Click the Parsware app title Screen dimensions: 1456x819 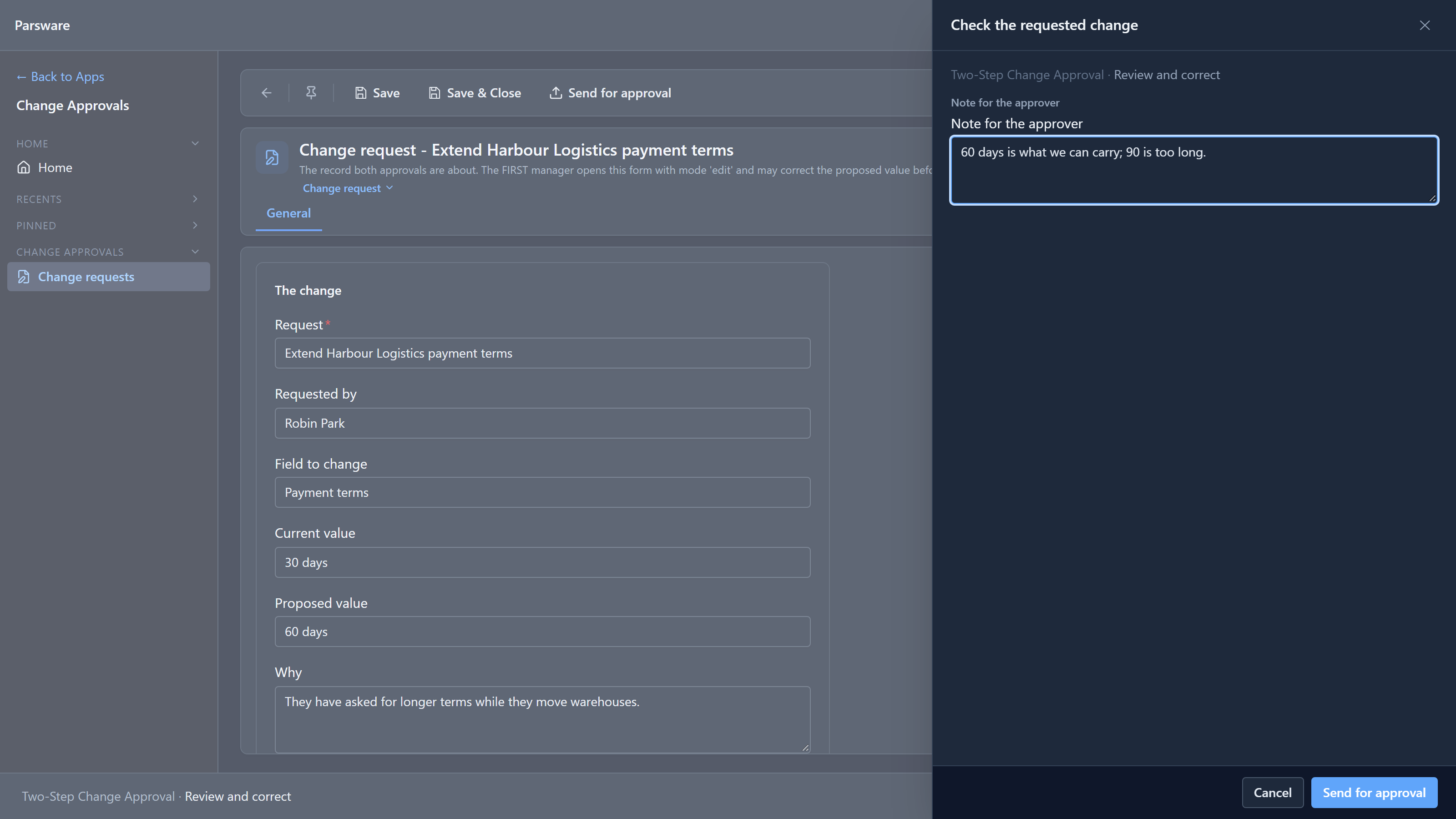(x=42, y=25)
